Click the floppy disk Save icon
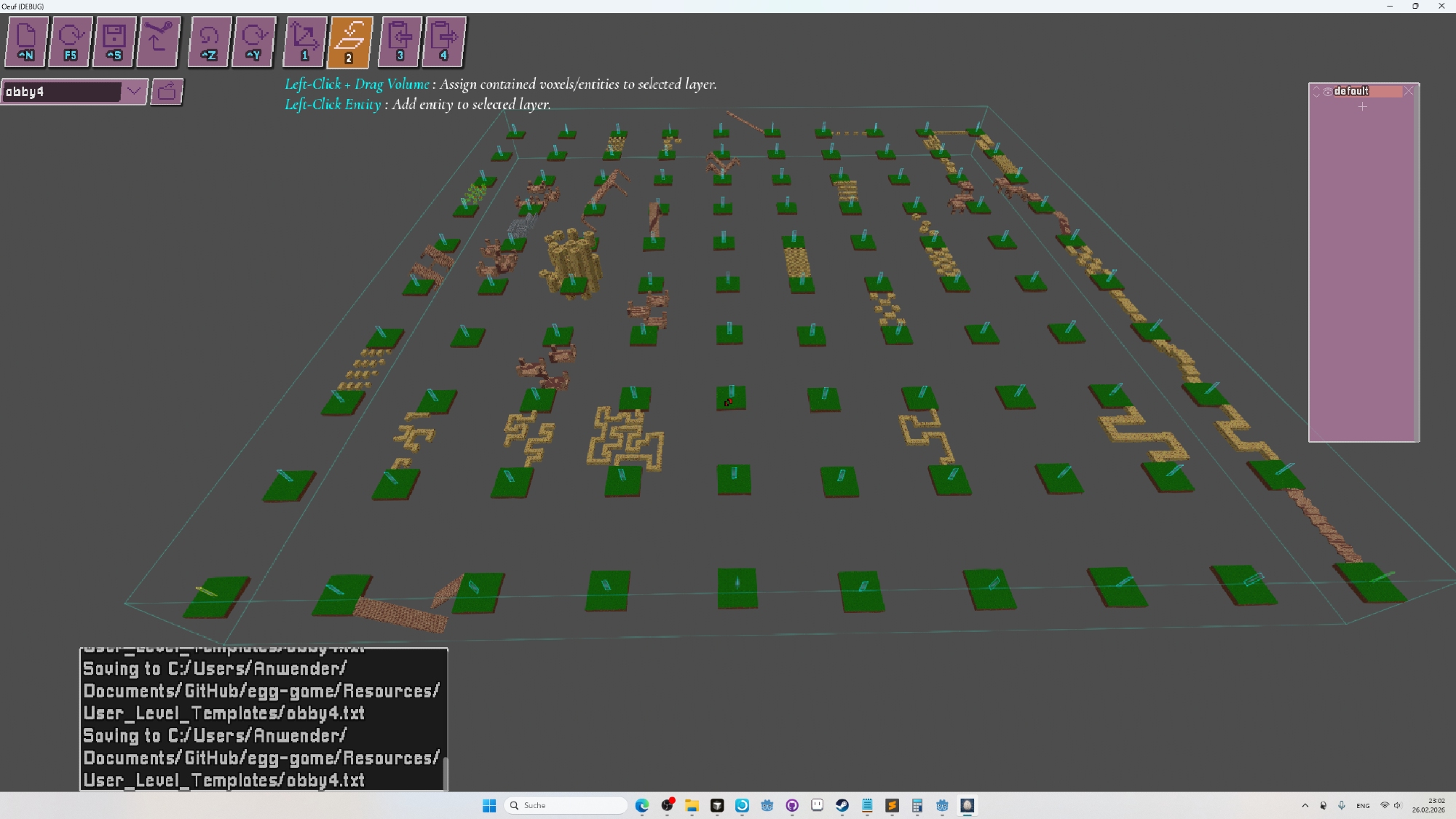The height and width of the screenshot is (819, 1456). [114, 41]
